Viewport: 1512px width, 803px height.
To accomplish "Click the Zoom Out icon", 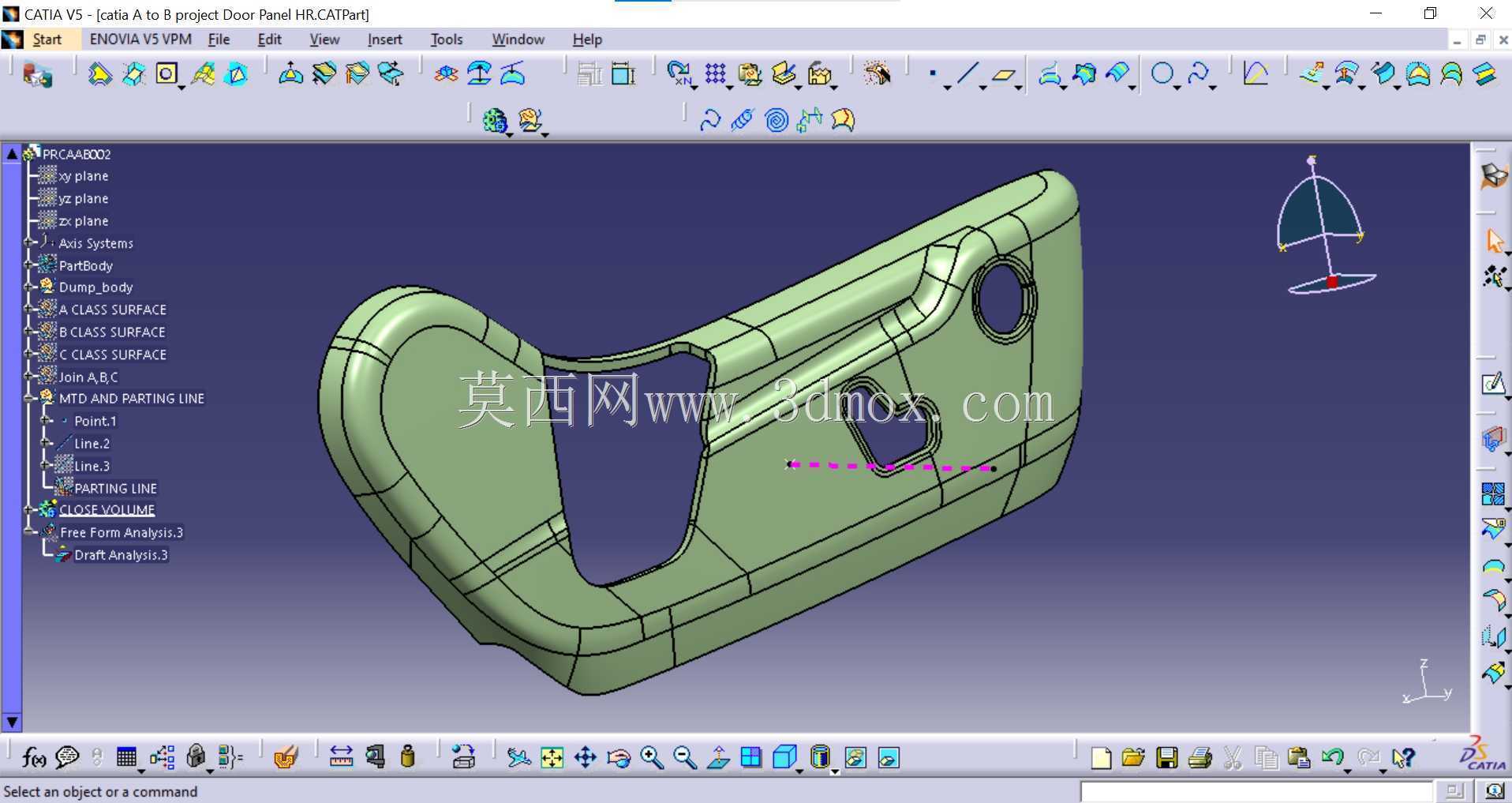I will coord(685,758).
